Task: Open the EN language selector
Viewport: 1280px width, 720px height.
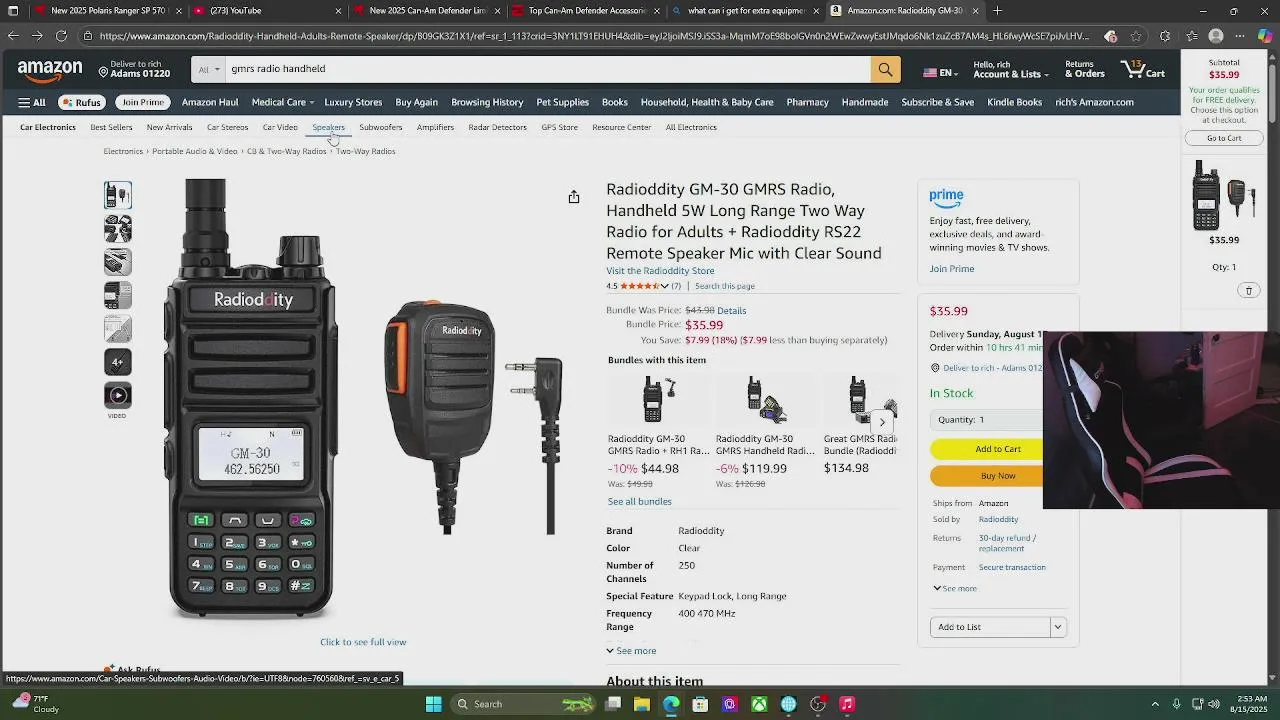Action: coord(939,73)
